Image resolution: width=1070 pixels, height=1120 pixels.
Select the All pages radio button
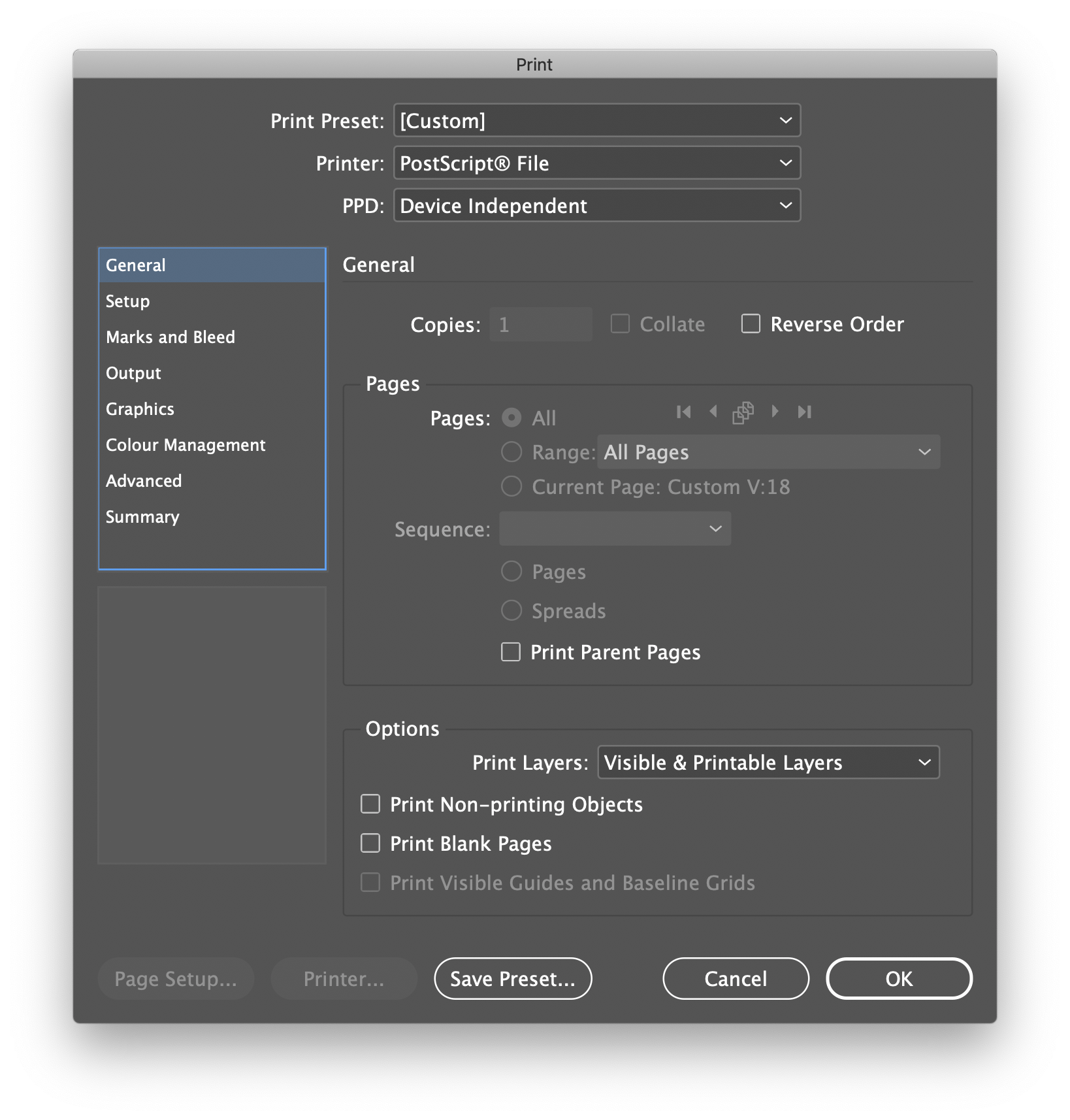tap(511, 418)
